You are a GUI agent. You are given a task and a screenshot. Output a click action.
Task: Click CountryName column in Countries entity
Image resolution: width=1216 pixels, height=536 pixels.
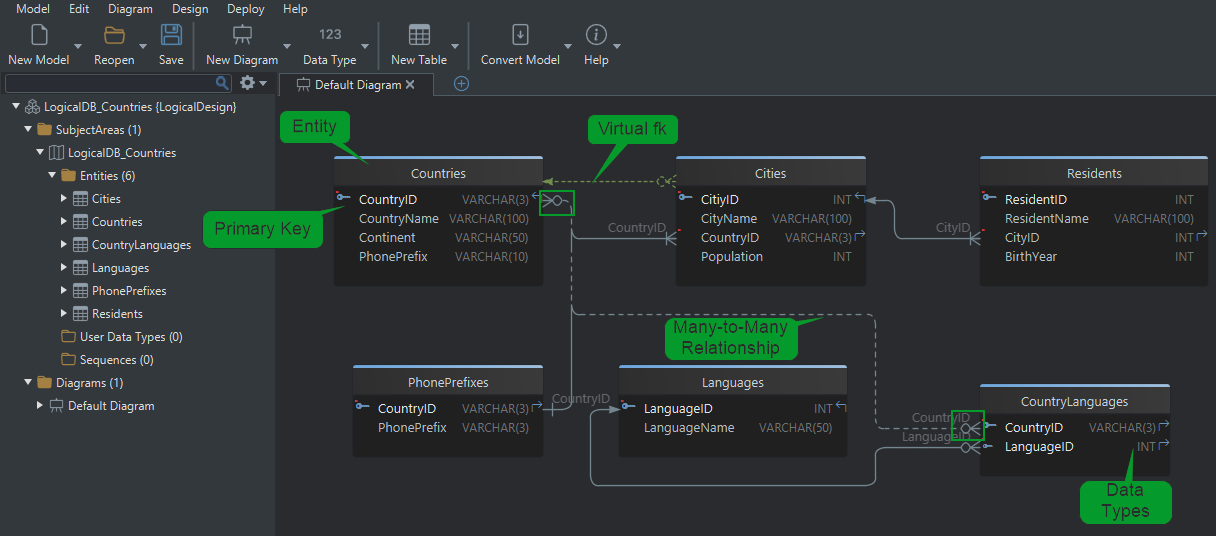pyautogui.click(x=398, y=218)
